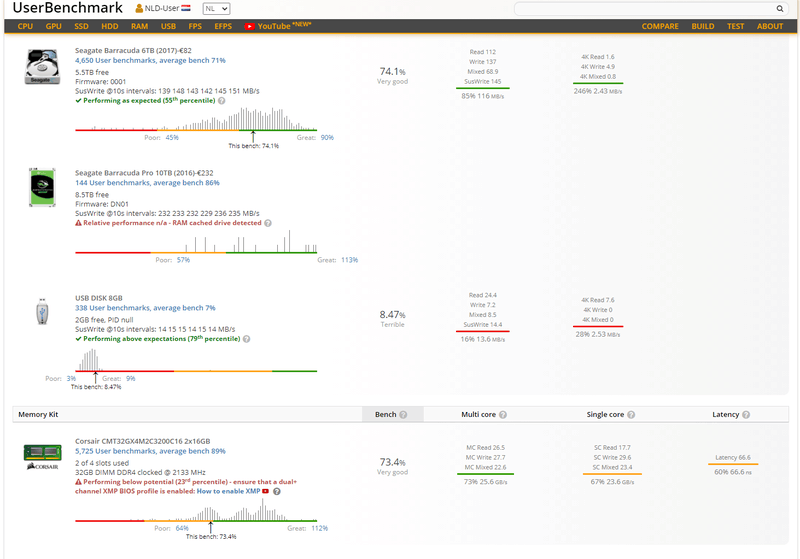Click the 8.47% Terrible bench score
800x559 pixels.
392,319
